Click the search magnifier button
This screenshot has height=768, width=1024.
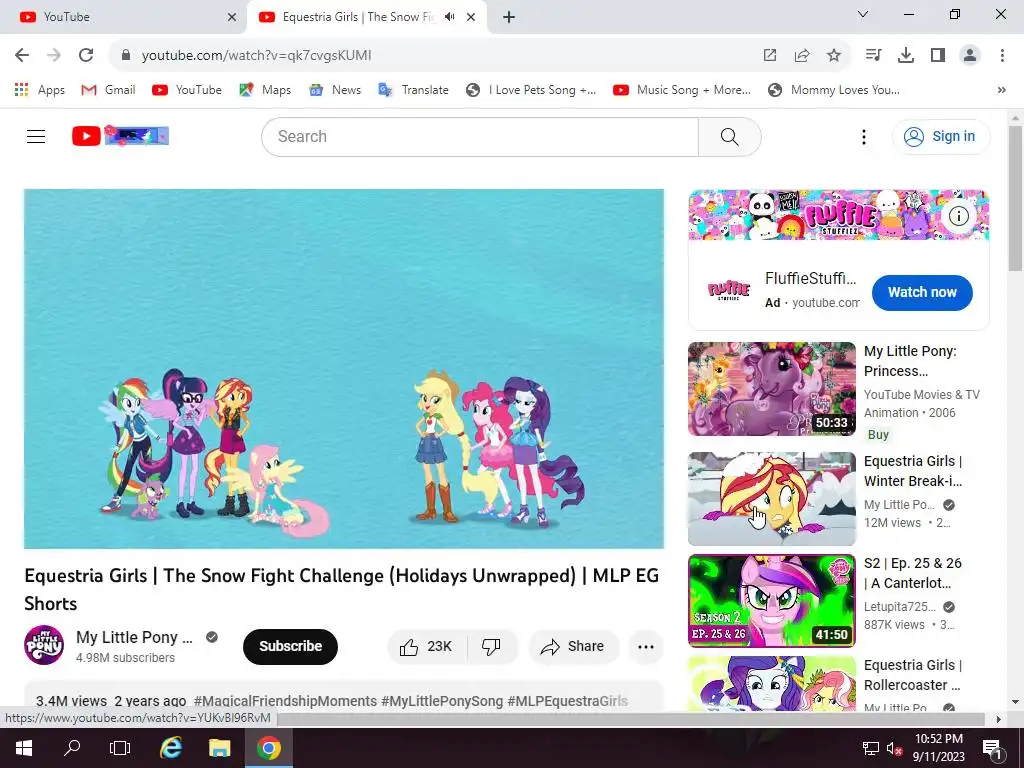click(x=729, y=136)
